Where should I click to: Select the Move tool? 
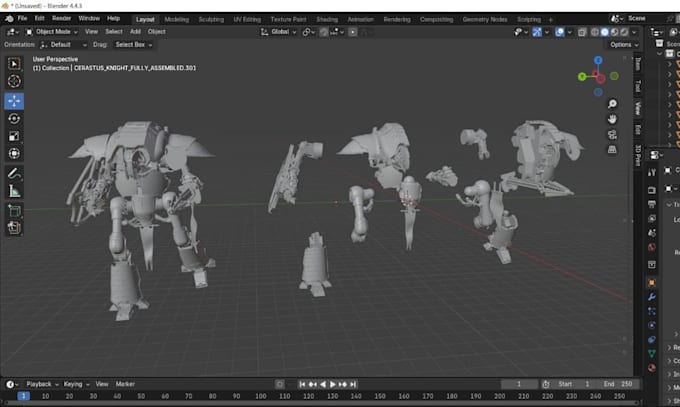click(x=14, y=101)
